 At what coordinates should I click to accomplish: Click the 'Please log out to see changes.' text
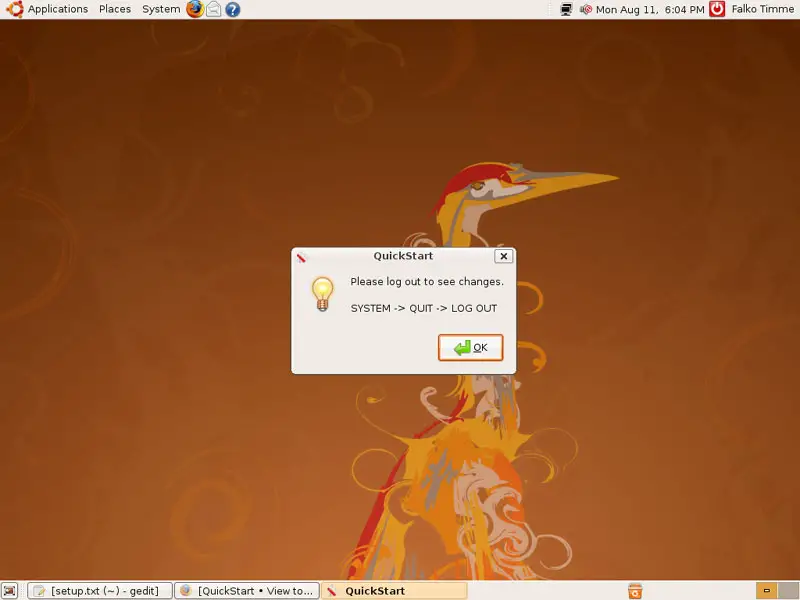pyautogui.click(x=427, y=282)
